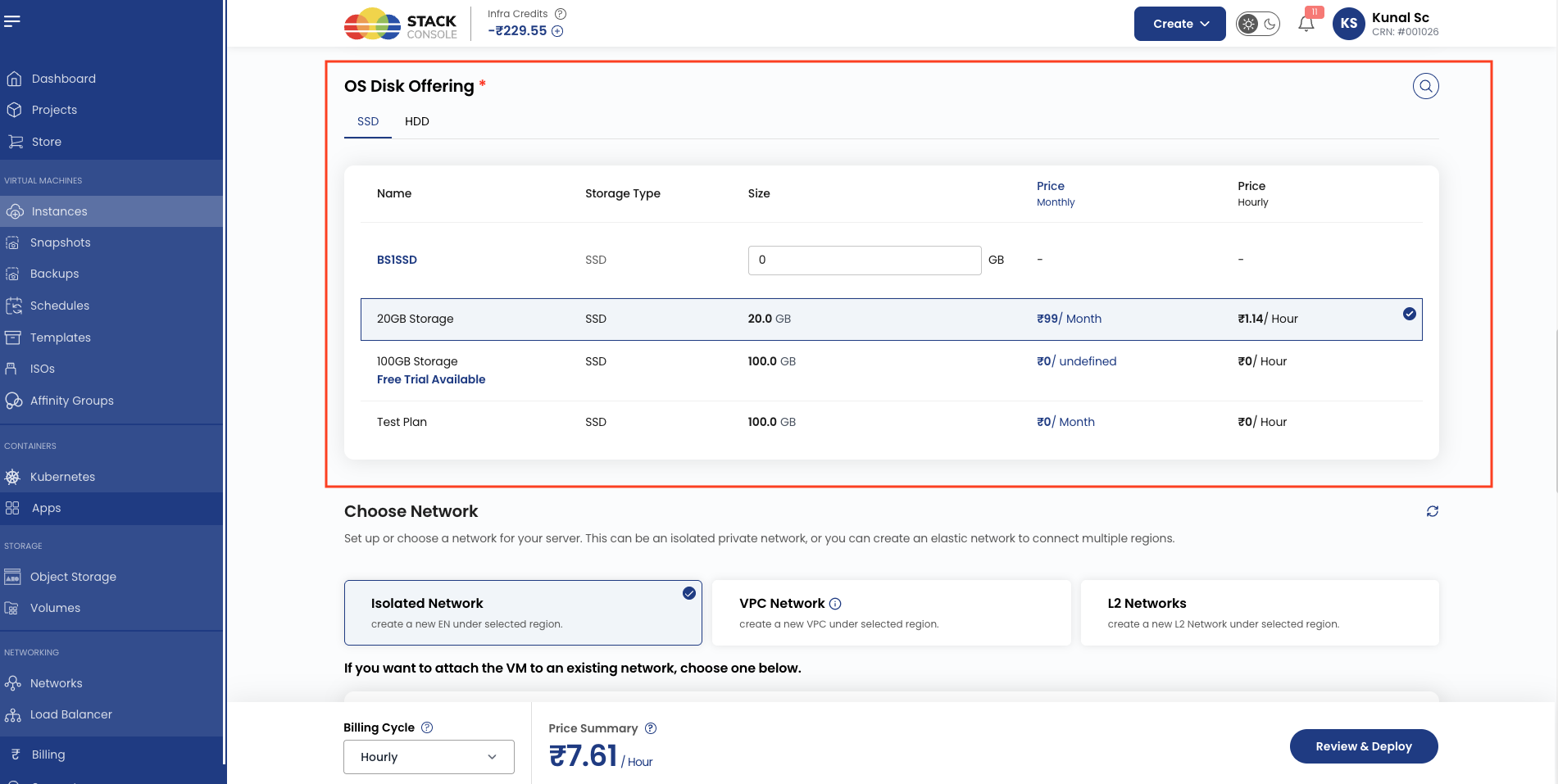Viewport: 1558px width, 784px height.
Task: Open Backups in the sidebar
Action: click(x=54, y=274)
